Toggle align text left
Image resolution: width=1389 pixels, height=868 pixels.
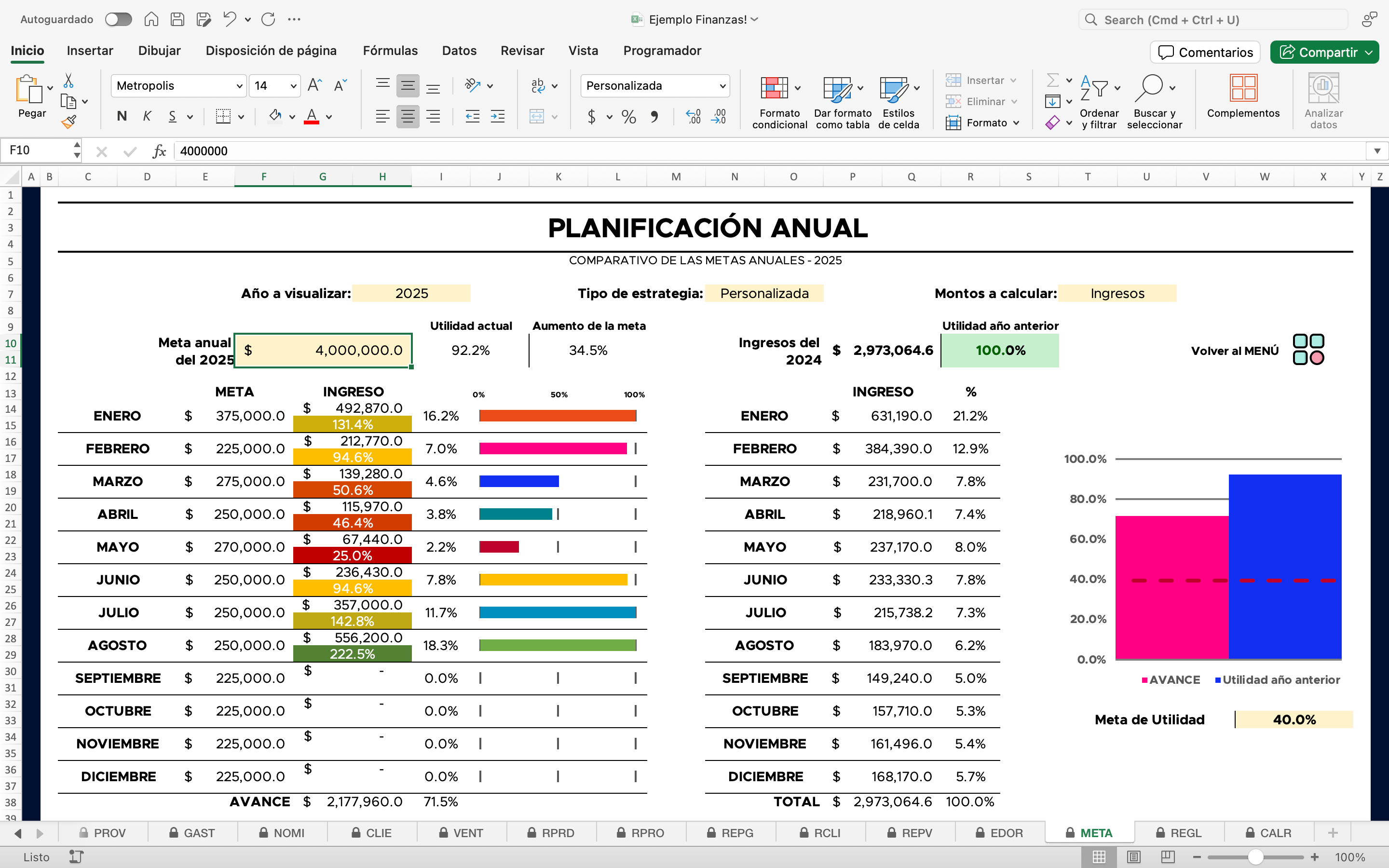pos(383,117)
